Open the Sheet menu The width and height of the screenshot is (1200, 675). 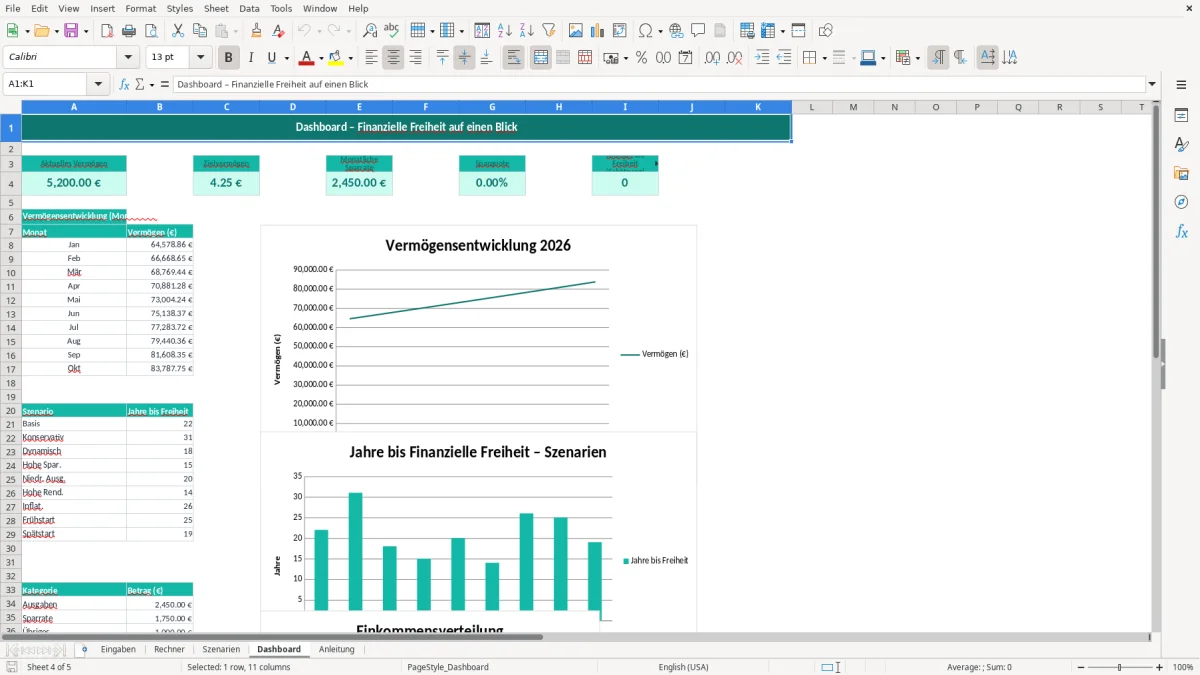pyautogui.click(x=216, y=8)
